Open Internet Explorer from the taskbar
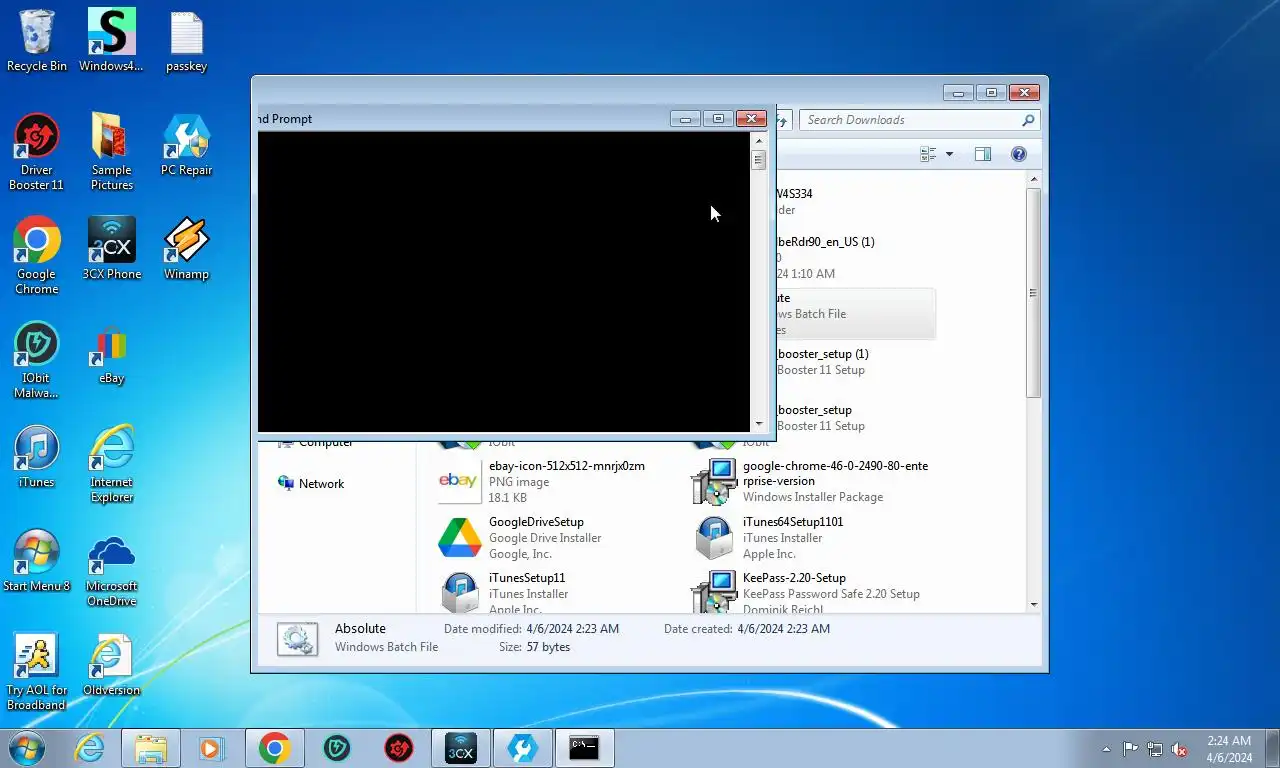Viewport: 1280px width, 768px height. pyautogui.click(x=90, y=748)
